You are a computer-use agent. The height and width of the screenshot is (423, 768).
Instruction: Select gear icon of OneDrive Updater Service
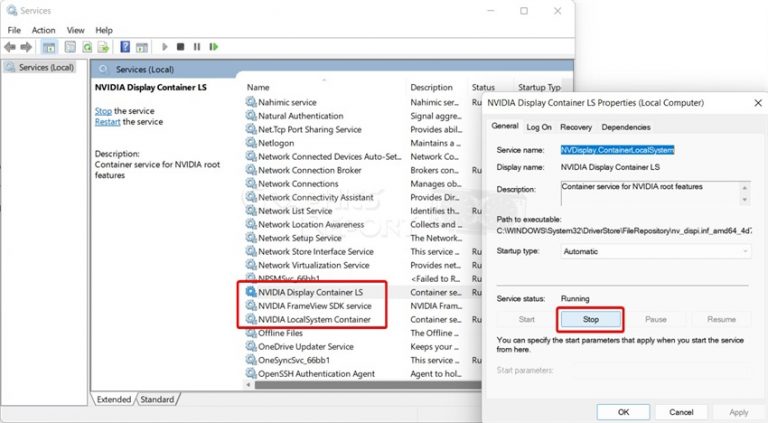tap(251, 346)
